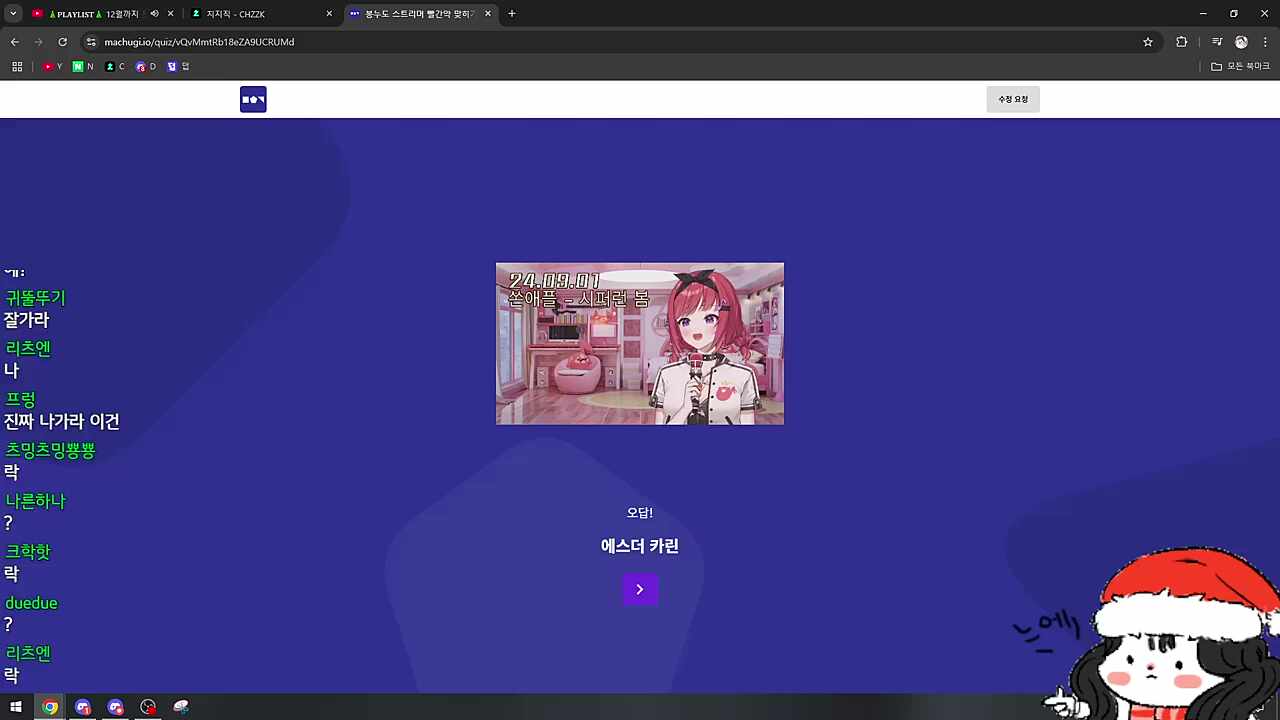Open a new browser tab
Screen dimensions: 1280x720
tap(512, 14)
